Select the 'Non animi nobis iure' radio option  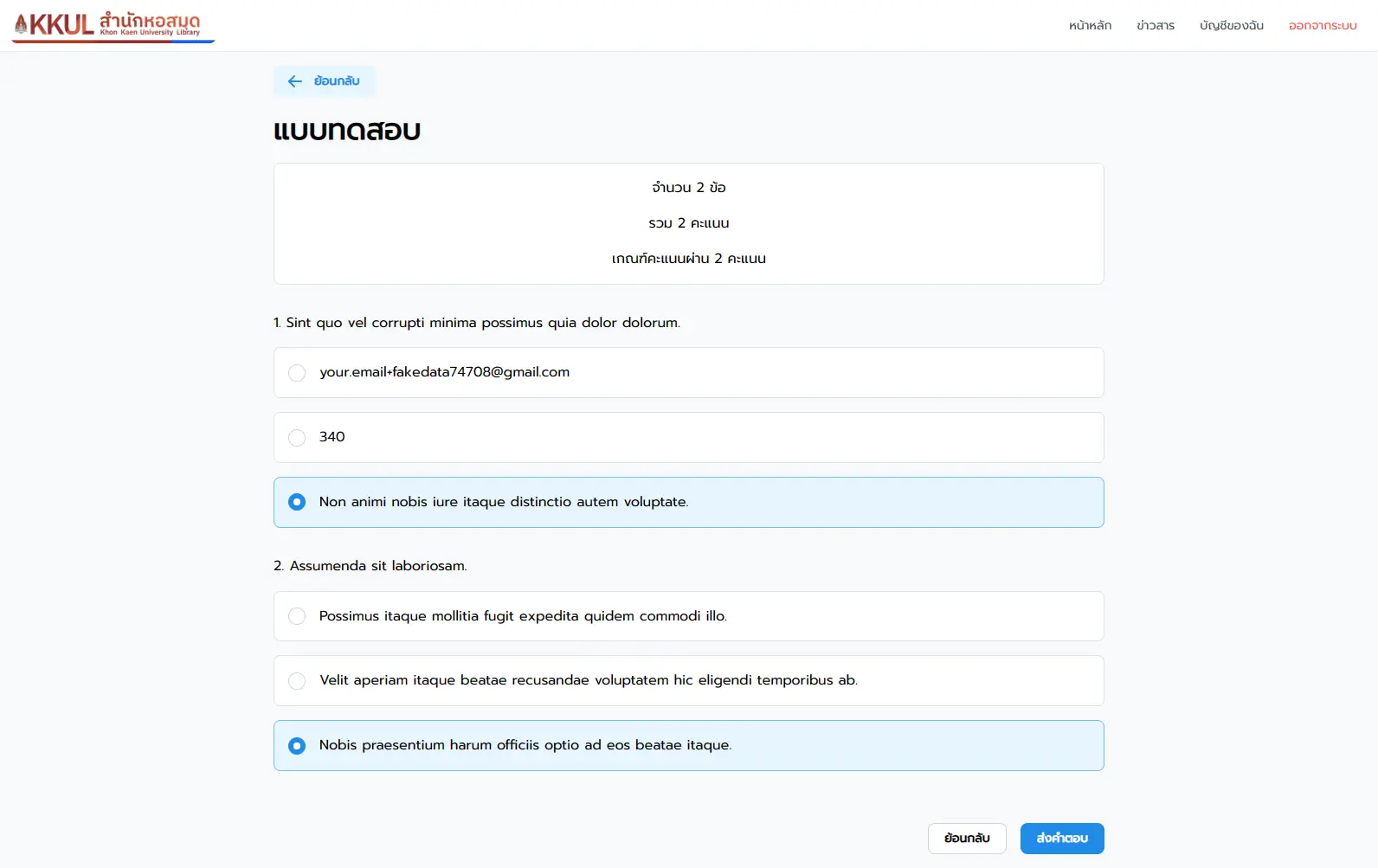pos(297,502)
